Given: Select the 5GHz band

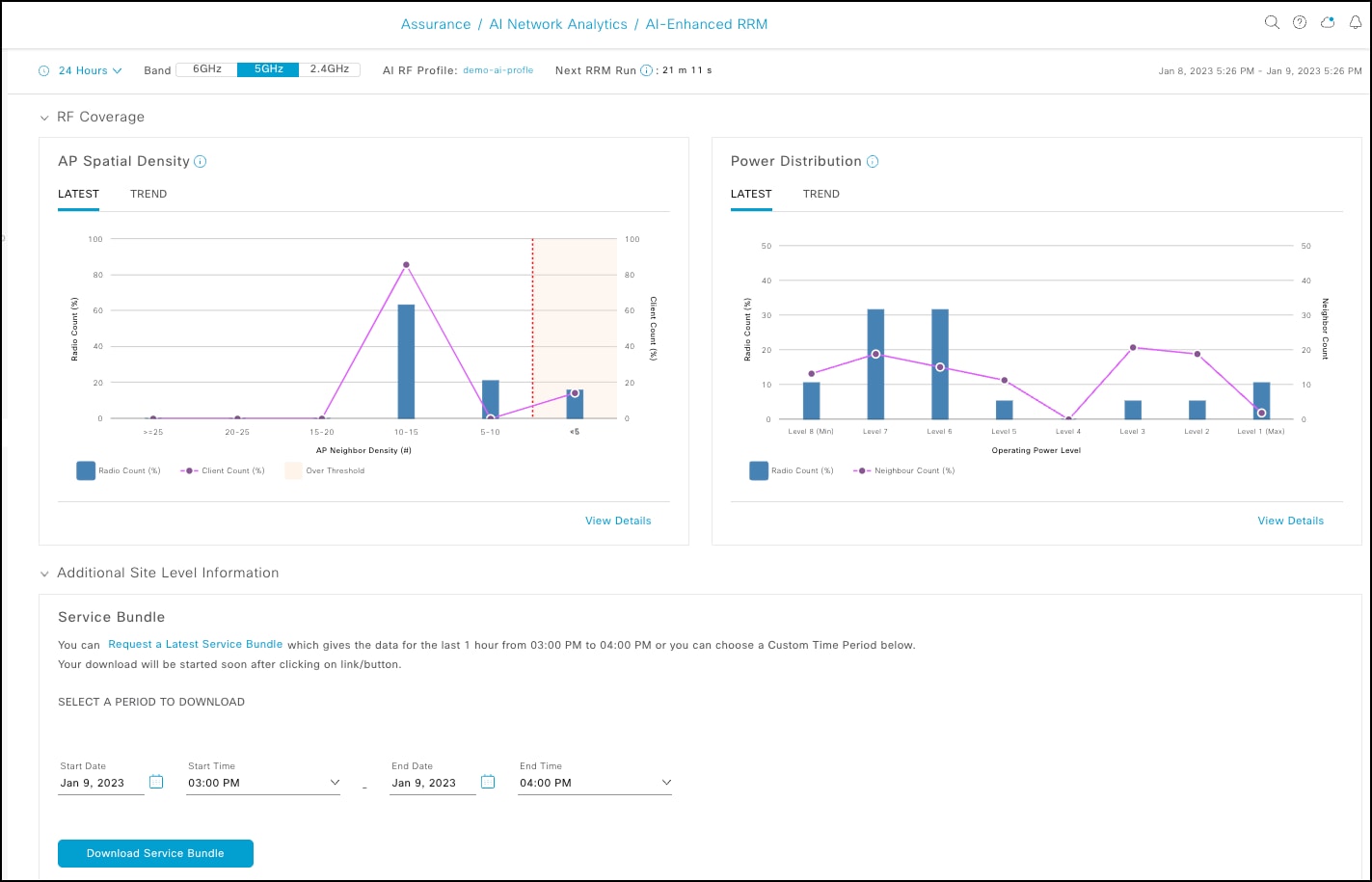Looking at the screenshot, I should click(x=268, y=69).
